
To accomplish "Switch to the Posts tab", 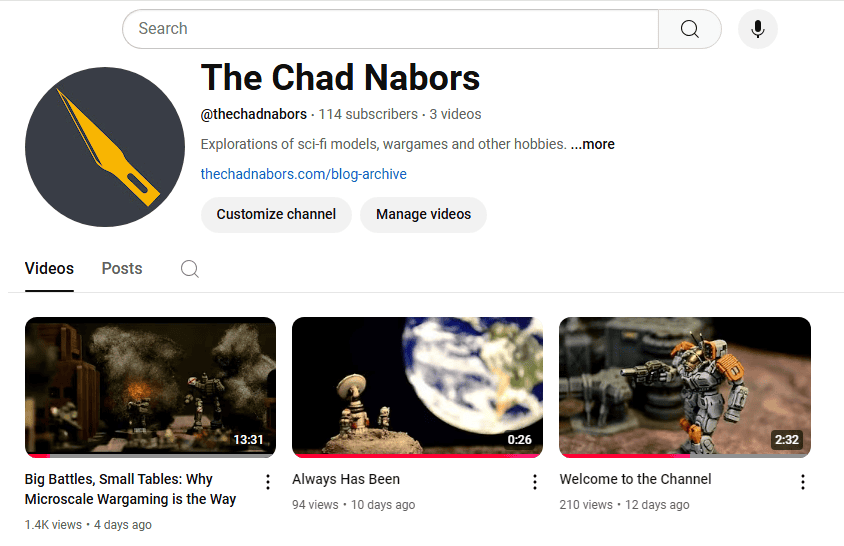I will 122,269.
